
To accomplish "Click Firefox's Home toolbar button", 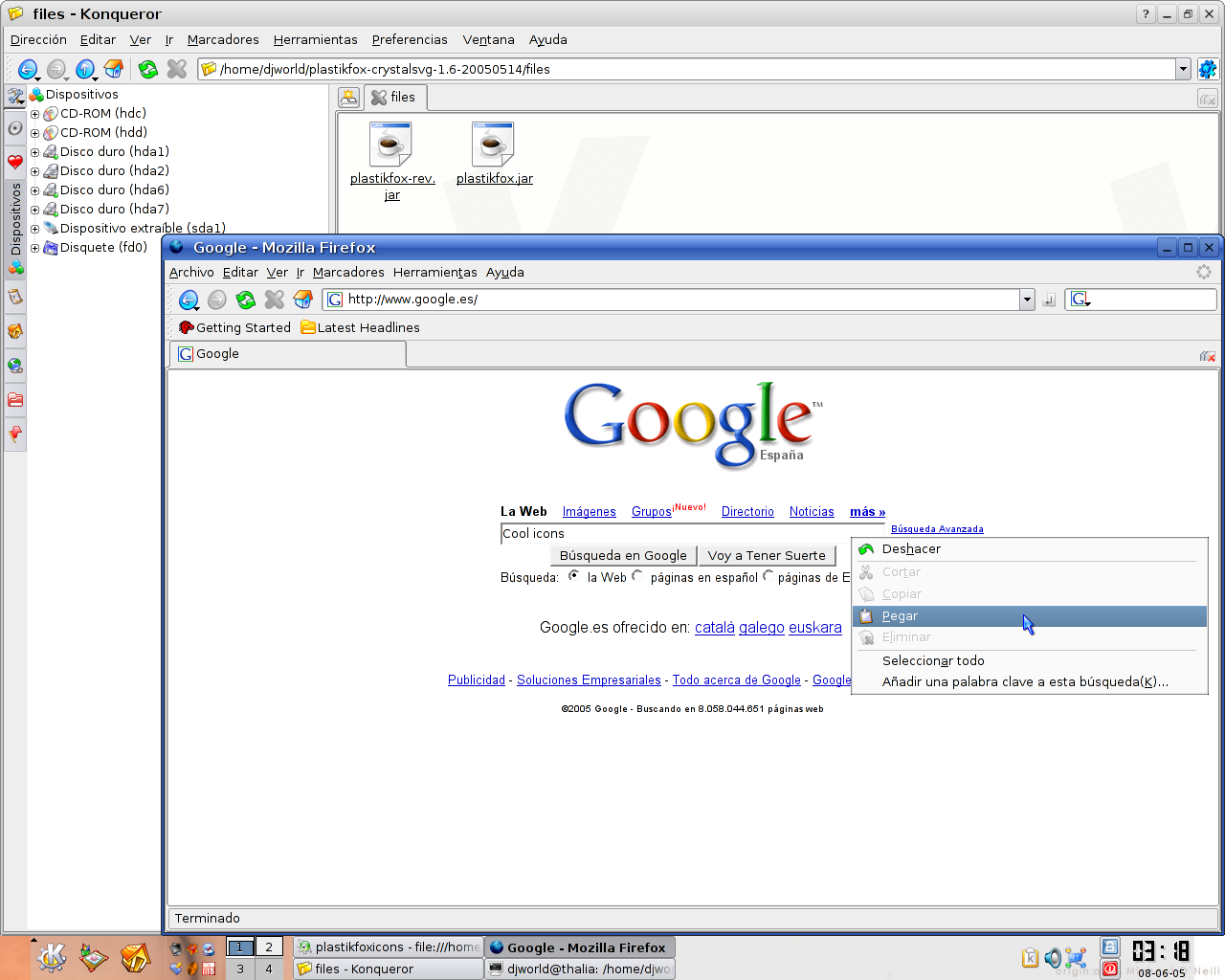I will click(x=303, y=300).
